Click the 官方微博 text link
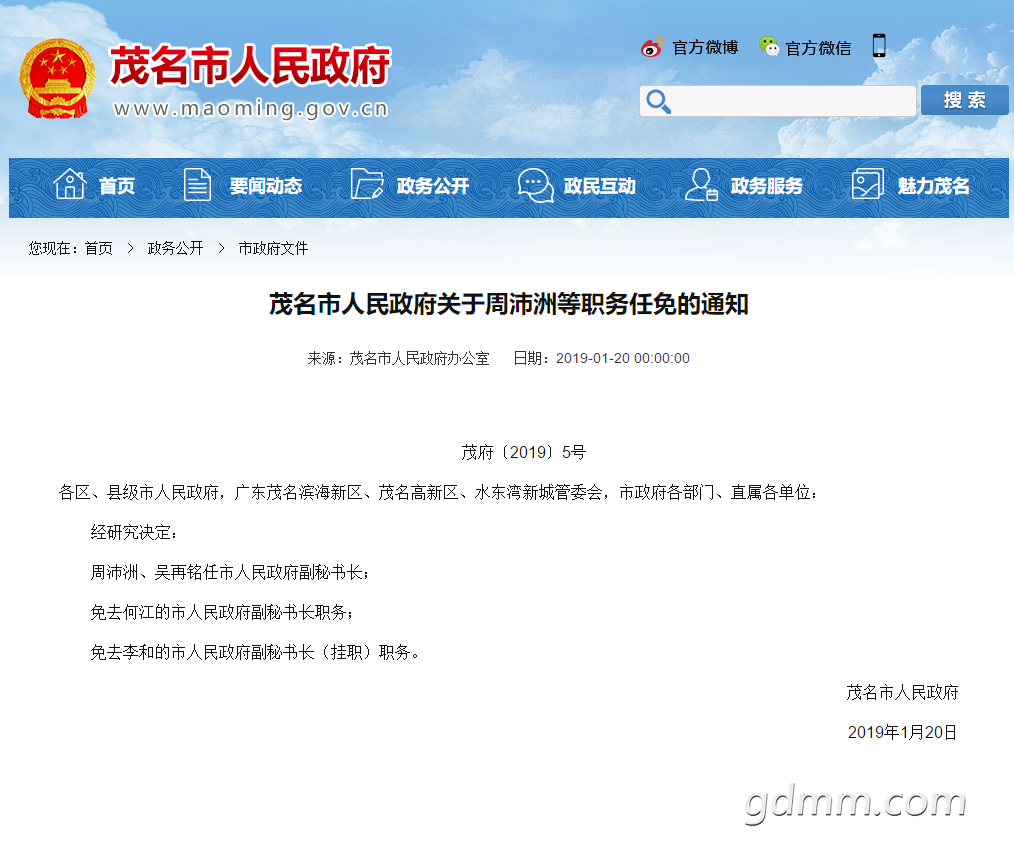 pos(705,48)
